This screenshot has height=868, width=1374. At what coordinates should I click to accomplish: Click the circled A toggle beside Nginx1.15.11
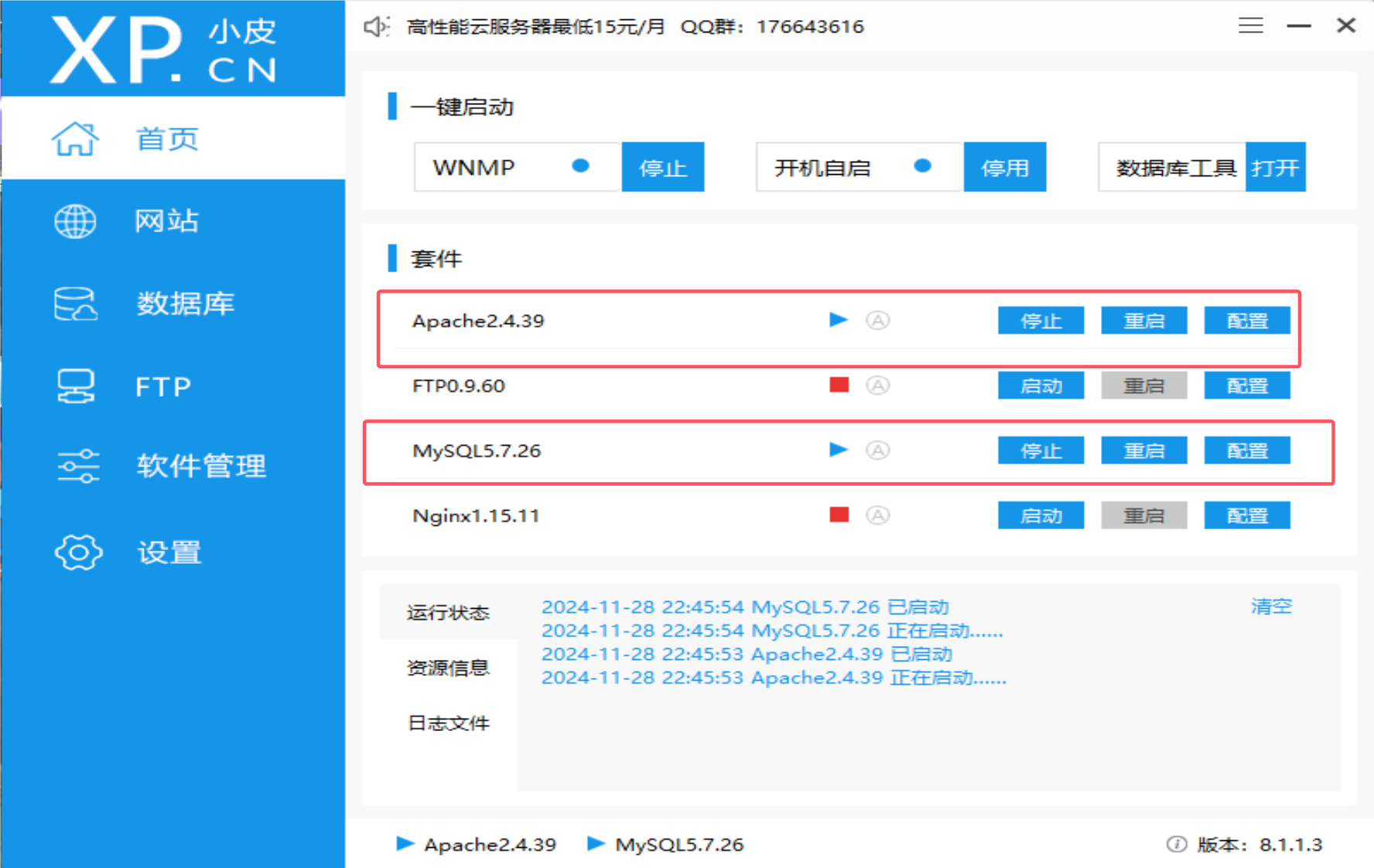coord(879,514)
